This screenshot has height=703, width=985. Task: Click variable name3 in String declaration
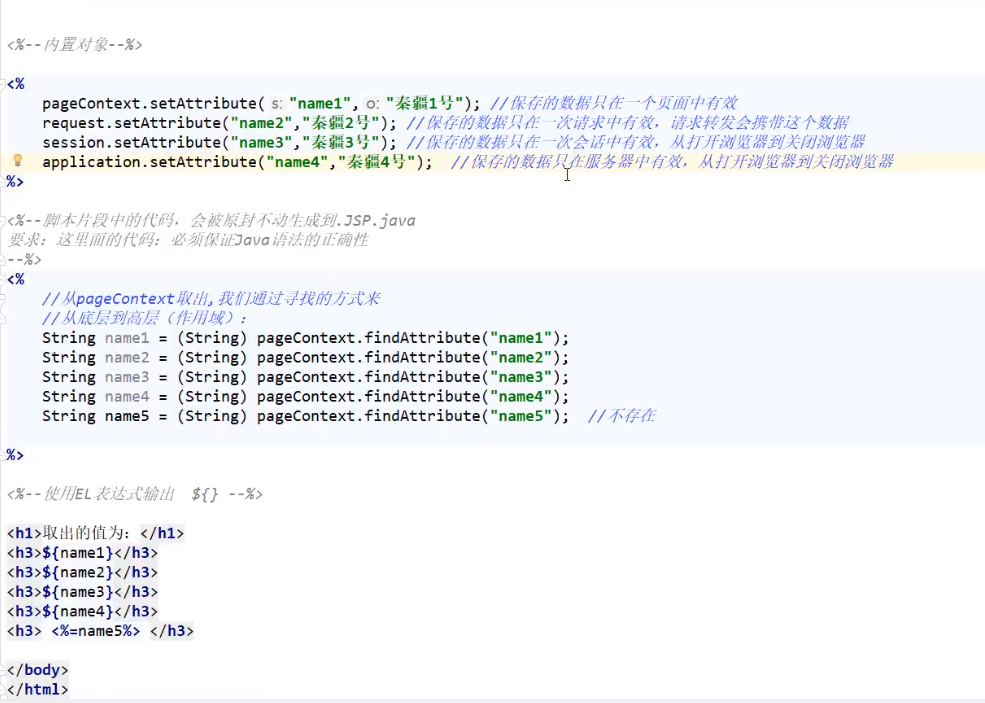127,377
